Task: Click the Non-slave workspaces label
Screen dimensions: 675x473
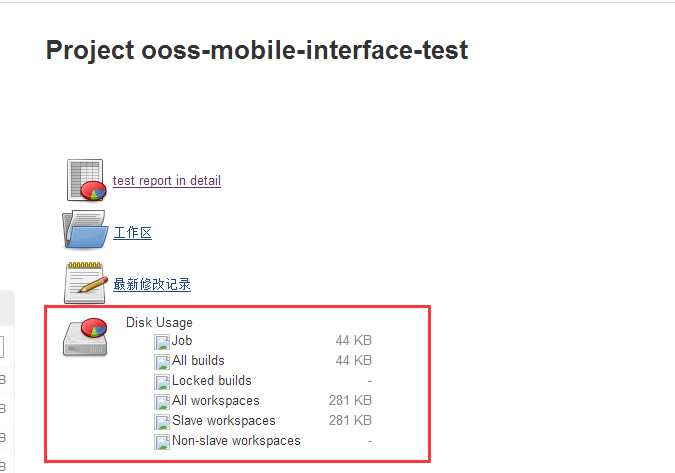Action: coord(236,441)
